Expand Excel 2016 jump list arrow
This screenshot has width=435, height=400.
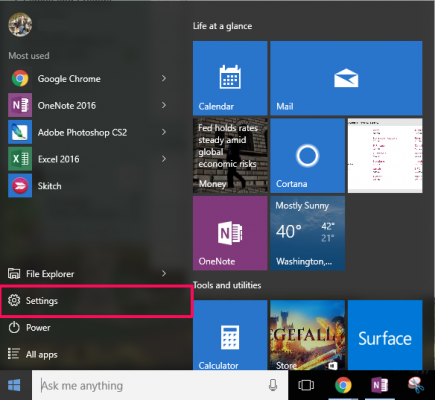pyautogui.click(x=164, y=159)
